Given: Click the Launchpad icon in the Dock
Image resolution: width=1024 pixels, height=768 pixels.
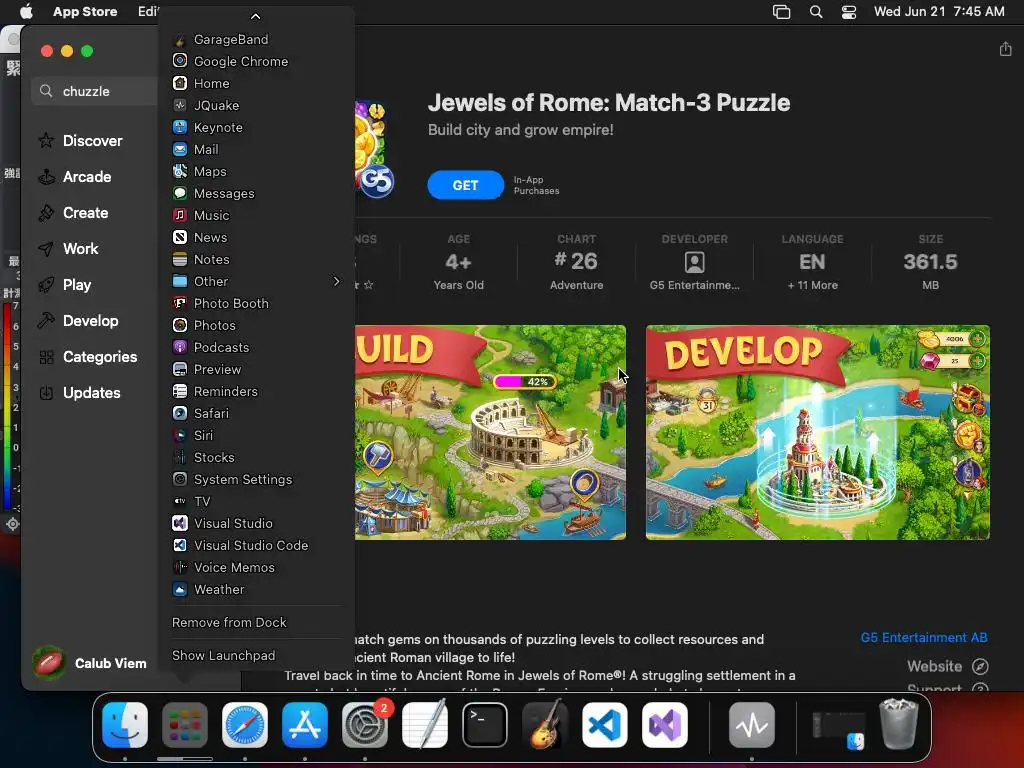Looking at the screenshot, I should click(x=185, y=724).
